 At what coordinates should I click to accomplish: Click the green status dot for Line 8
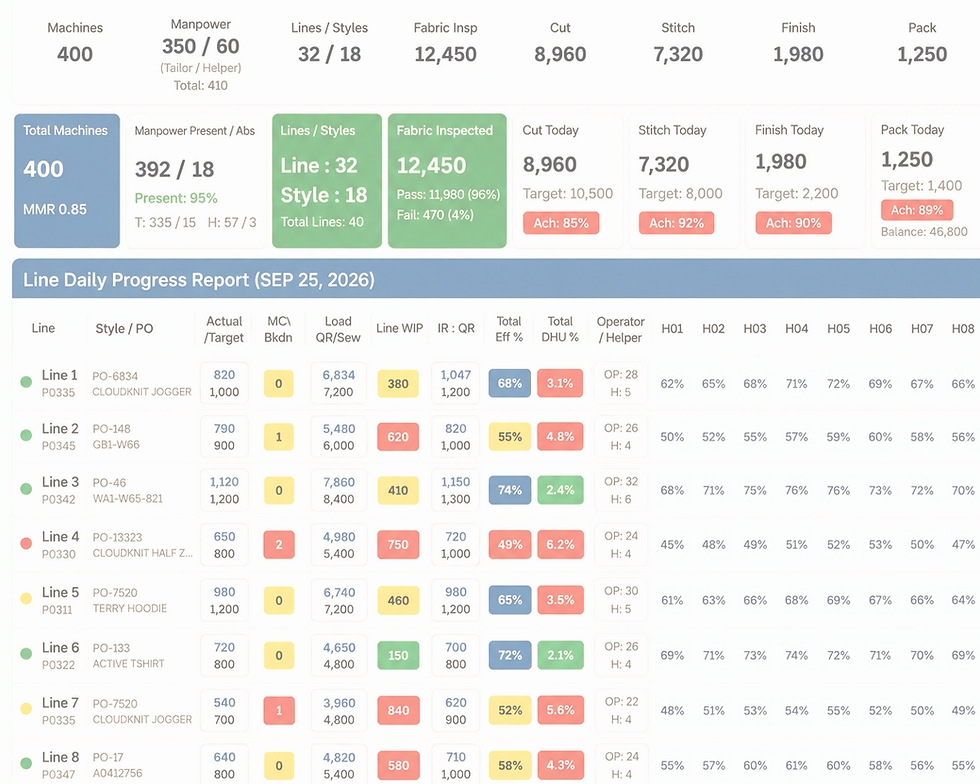pyautogui.click(x=26, y=763)
